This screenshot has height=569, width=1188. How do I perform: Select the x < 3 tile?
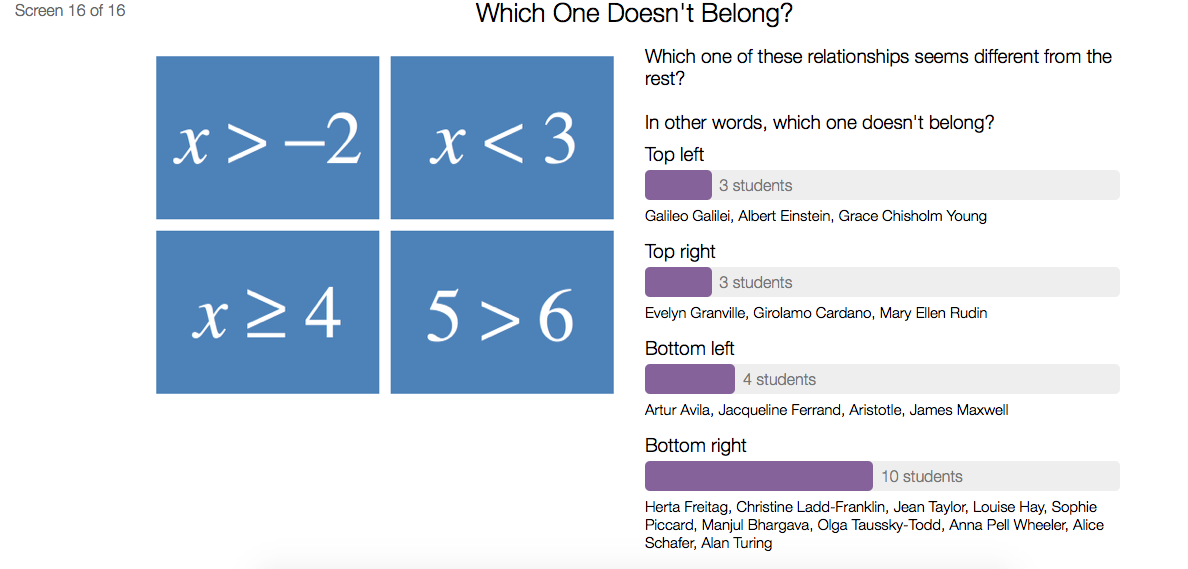tap(502, 137)
